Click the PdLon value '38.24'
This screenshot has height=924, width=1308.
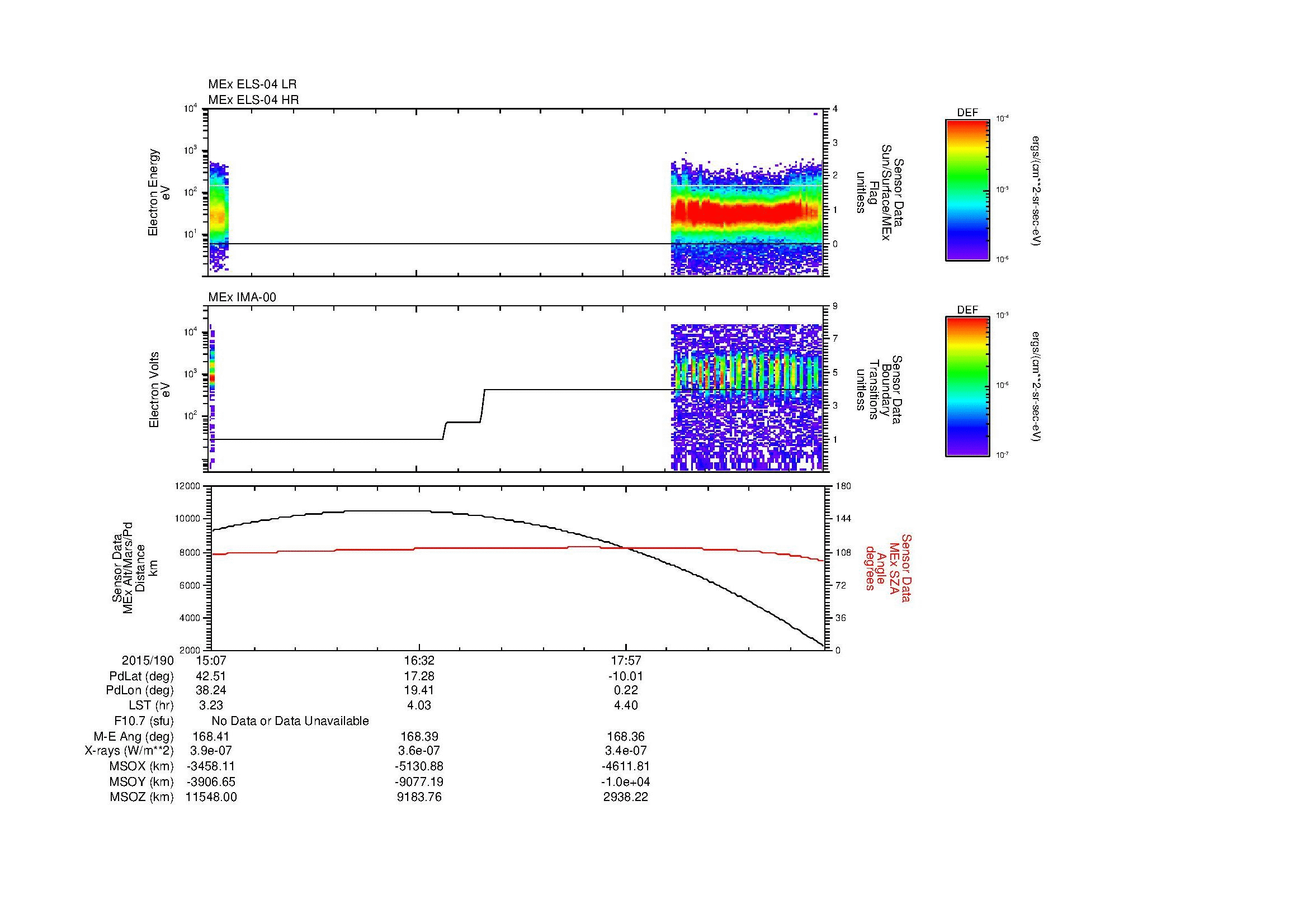point(211,690)
